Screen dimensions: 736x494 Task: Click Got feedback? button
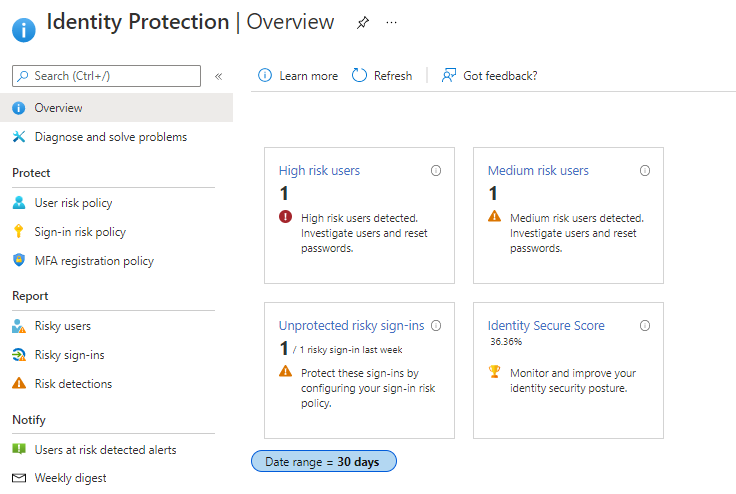tap(489, 76)
